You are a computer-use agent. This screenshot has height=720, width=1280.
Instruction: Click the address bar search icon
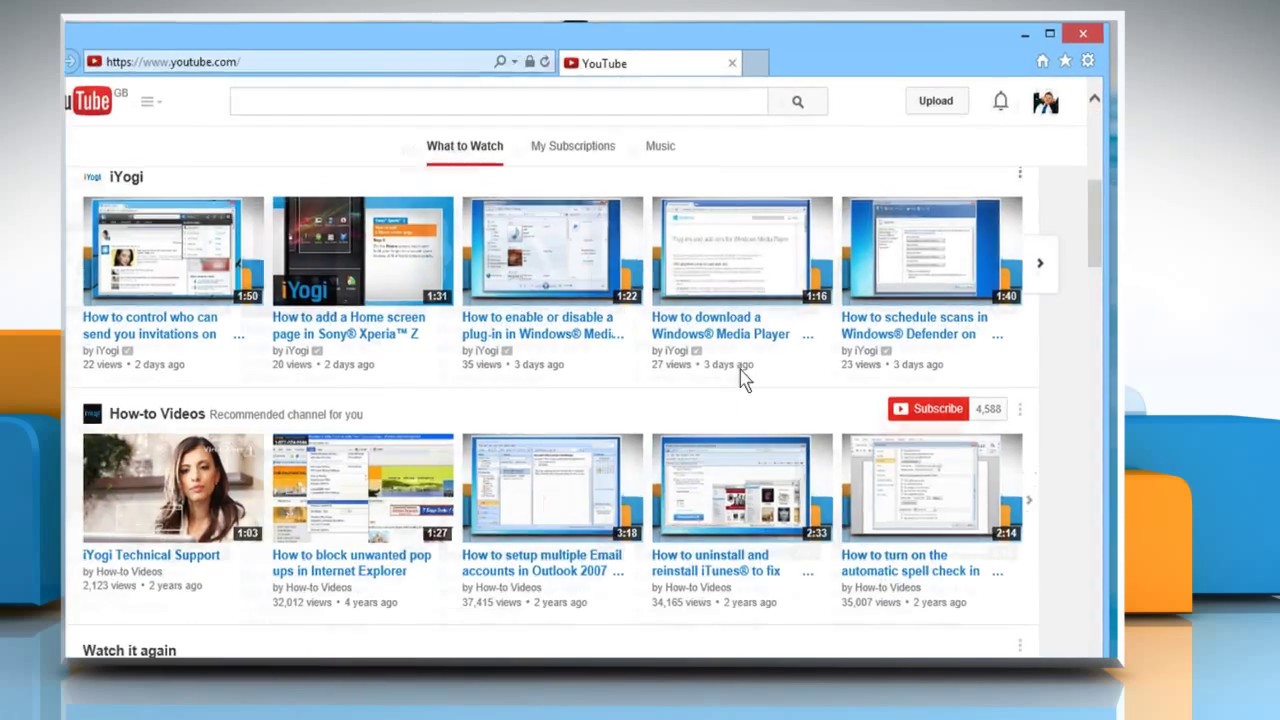[500, 62]
